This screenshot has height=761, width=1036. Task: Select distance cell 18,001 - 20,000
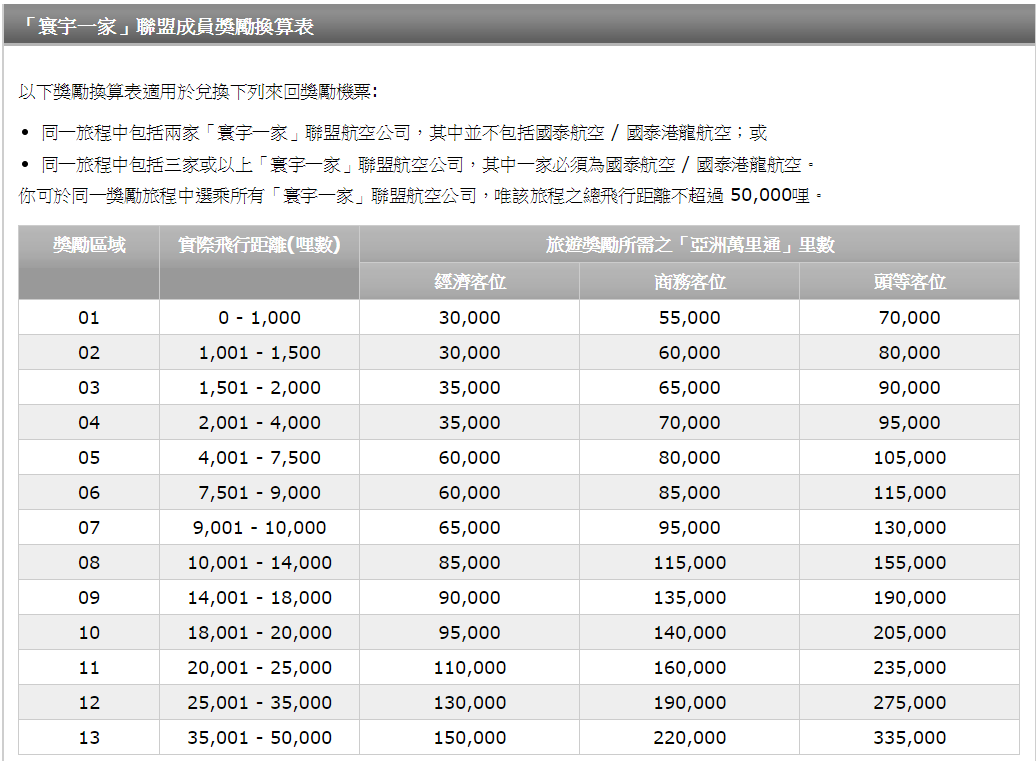pos(260,633)
